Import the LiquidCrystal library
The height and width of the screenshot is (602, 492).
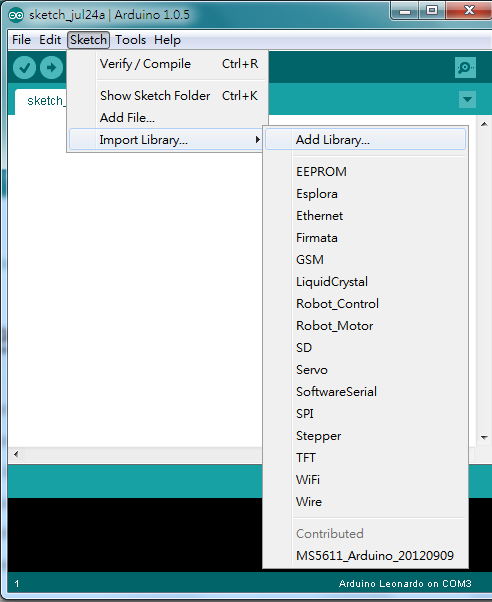click(365, 282)
